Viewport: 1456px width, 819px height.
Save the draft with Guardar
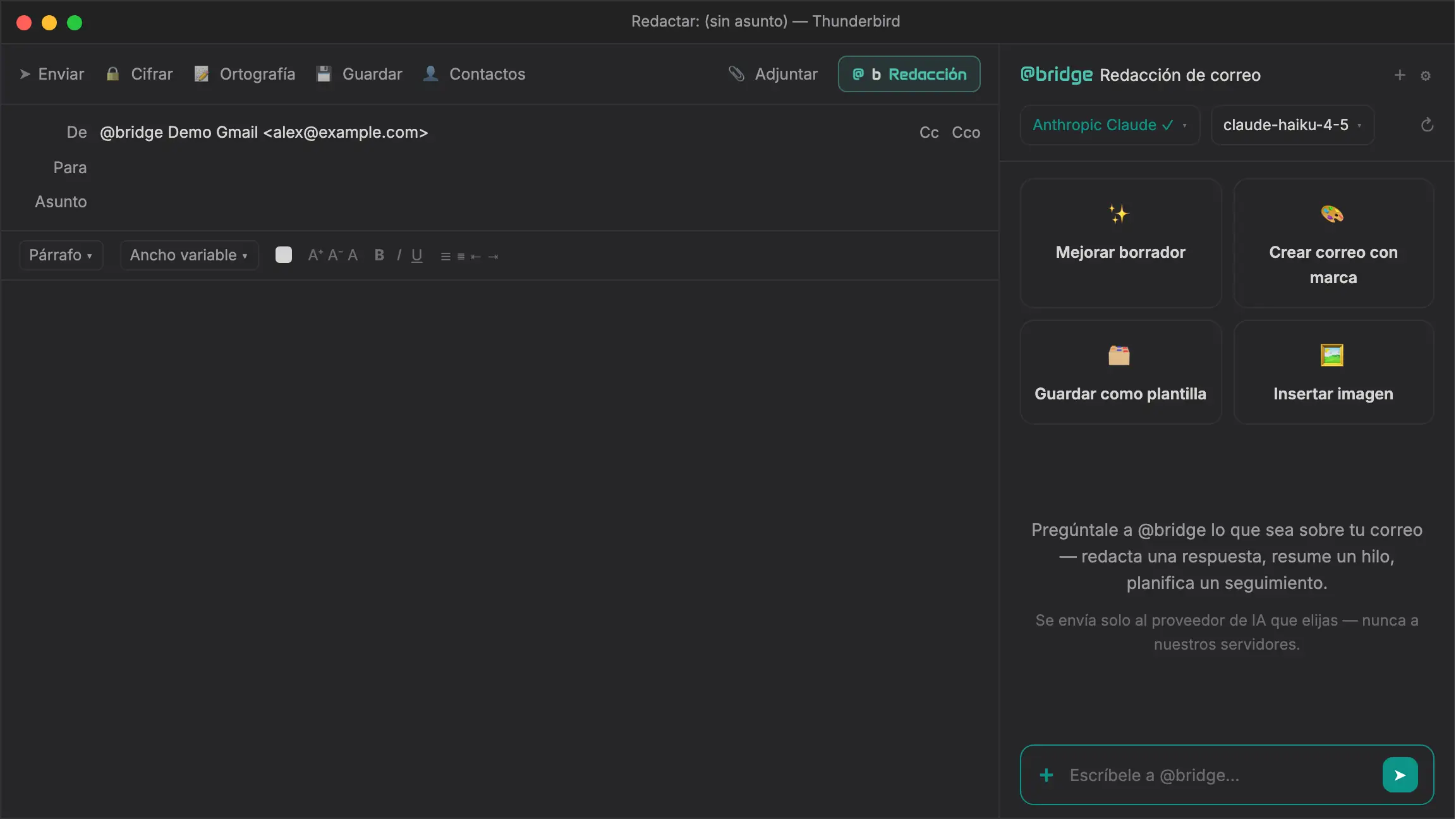pos(359,74)
